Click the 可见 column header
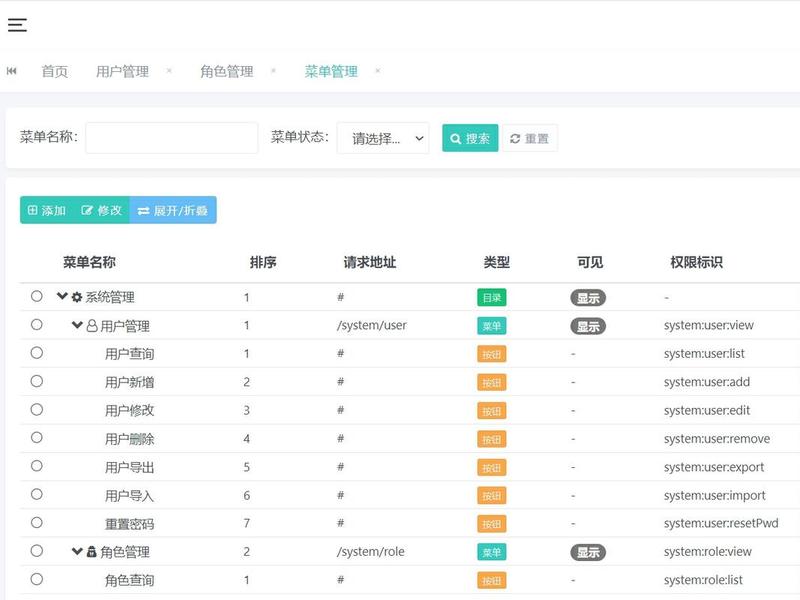The height and width of the screenshot is (600, 800). point(590,262)
